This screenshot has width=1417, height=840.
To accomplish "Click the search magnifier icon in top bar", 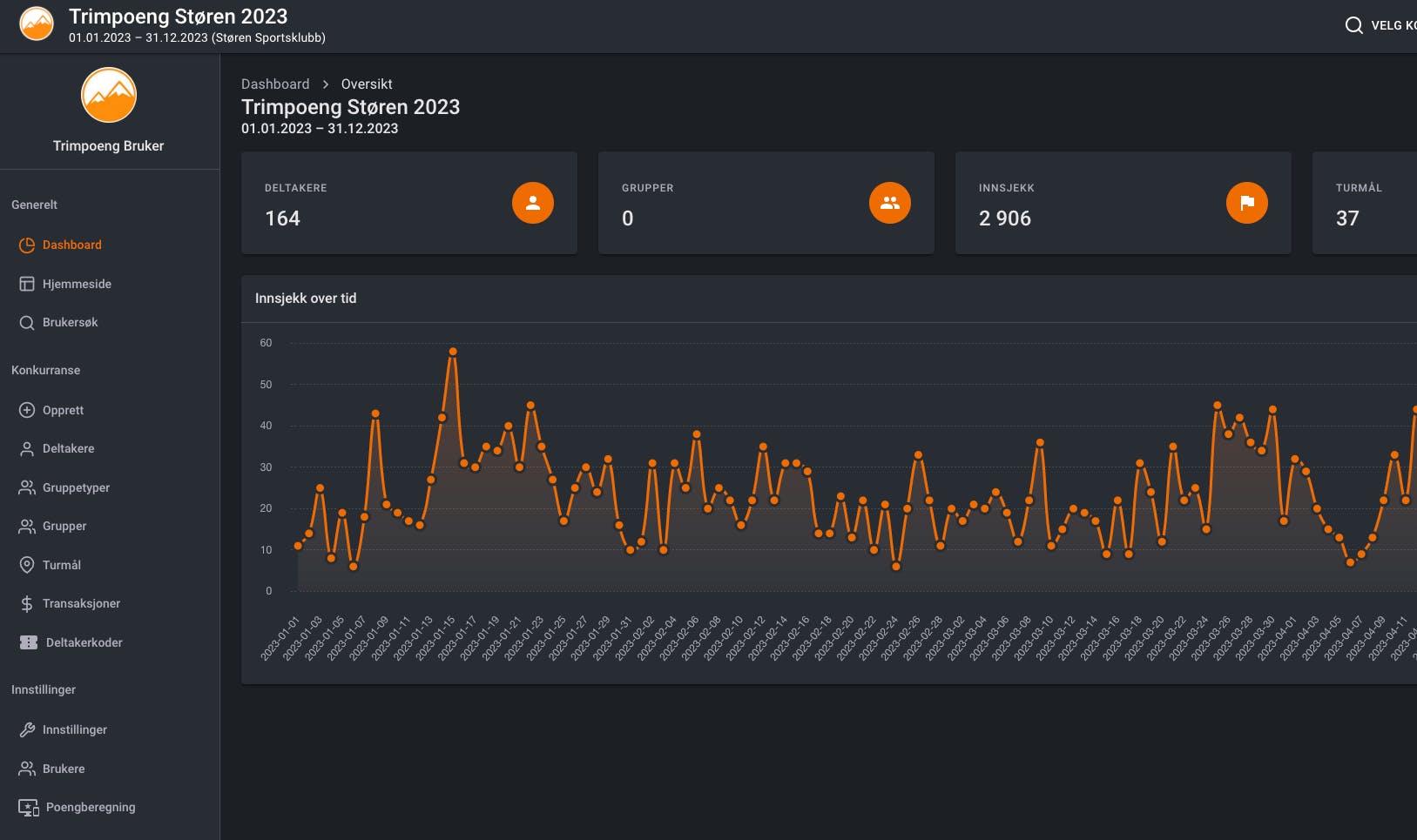I will pos(1353,25).
